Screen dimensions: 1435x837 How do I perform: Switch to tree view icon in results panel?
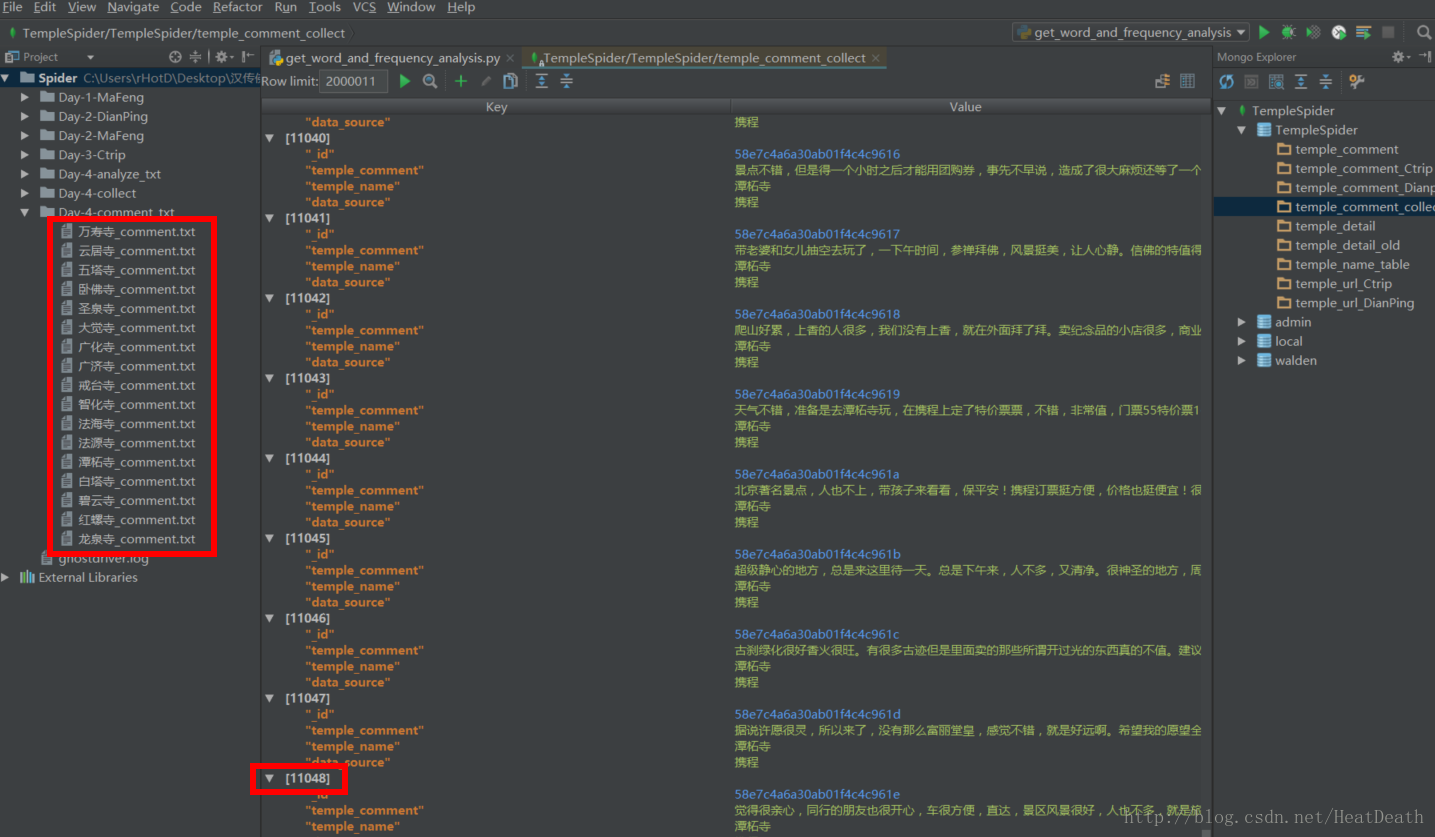pyautogui.click(x=1162, y=81)
